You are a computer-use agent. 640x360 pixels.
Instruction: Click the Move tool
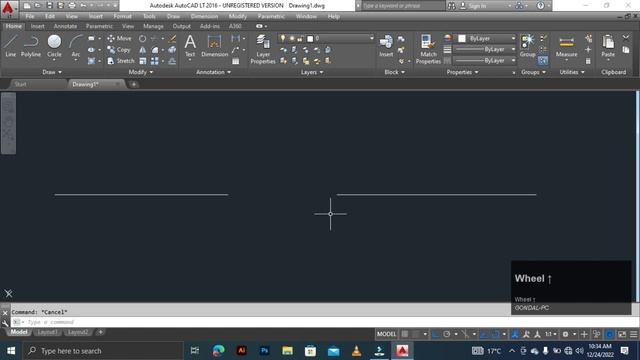(119, 38)
